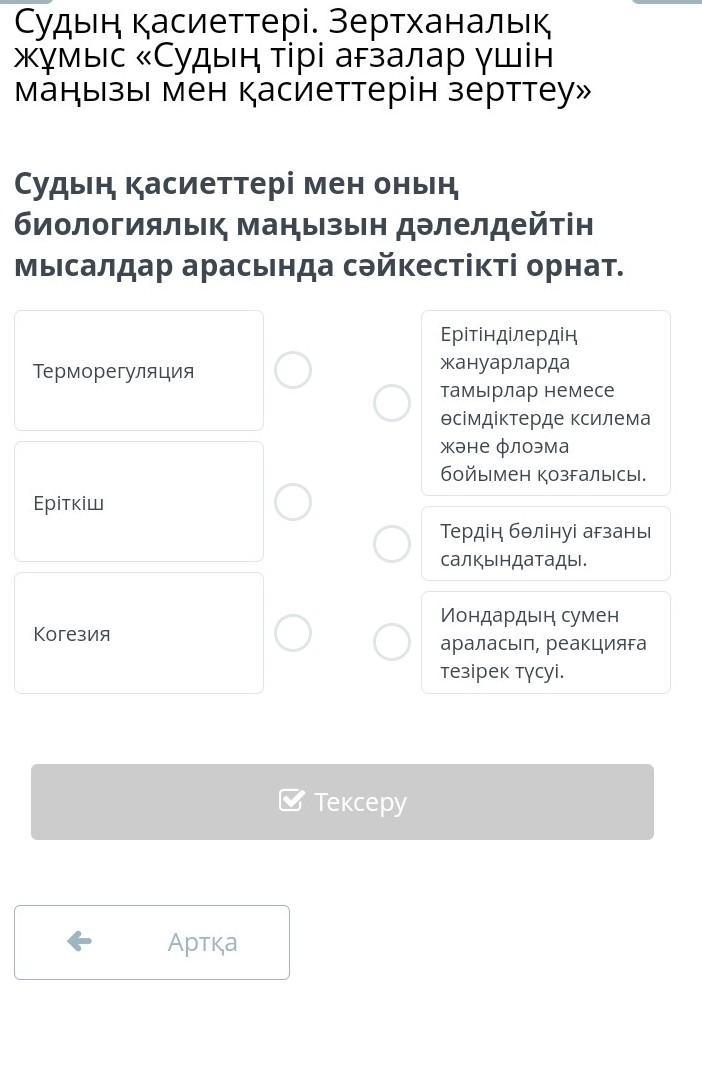Viewport: 702px width, 1069px height.
Task: Select radio beside Иондардың сумен араласып answer
Action: click(392, 642)
